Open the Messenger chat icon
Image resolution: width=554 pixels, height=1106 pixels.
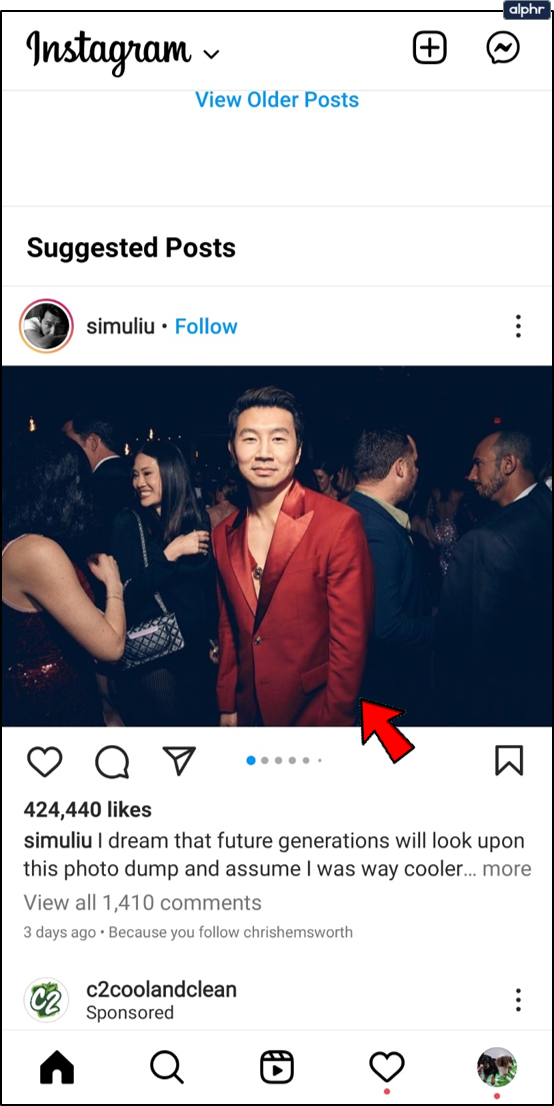pyautogui.click(x=503, y=49)
